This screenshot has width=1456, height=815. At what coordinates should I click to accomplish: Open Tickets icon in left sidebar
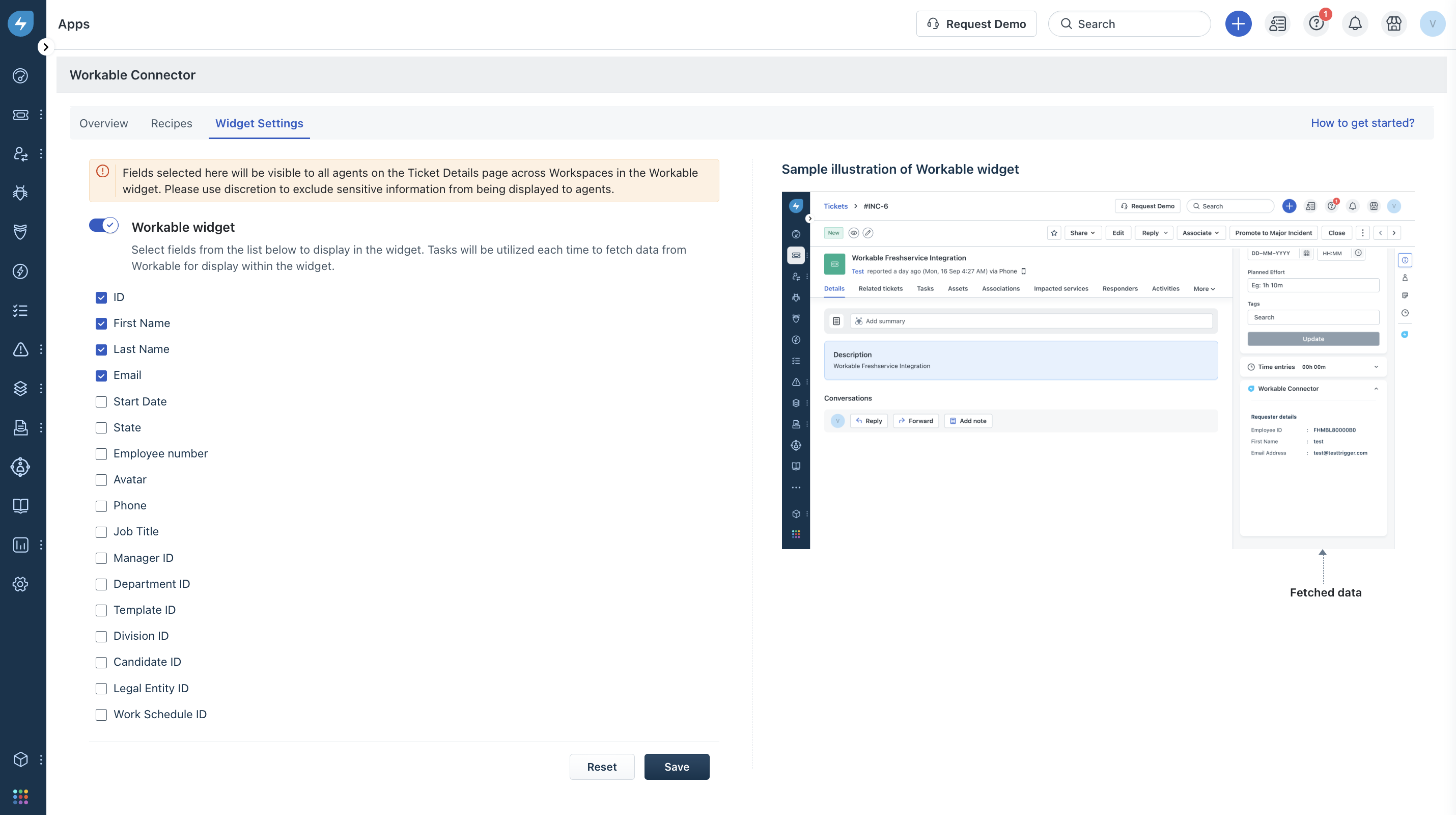(x=20, y=115)
